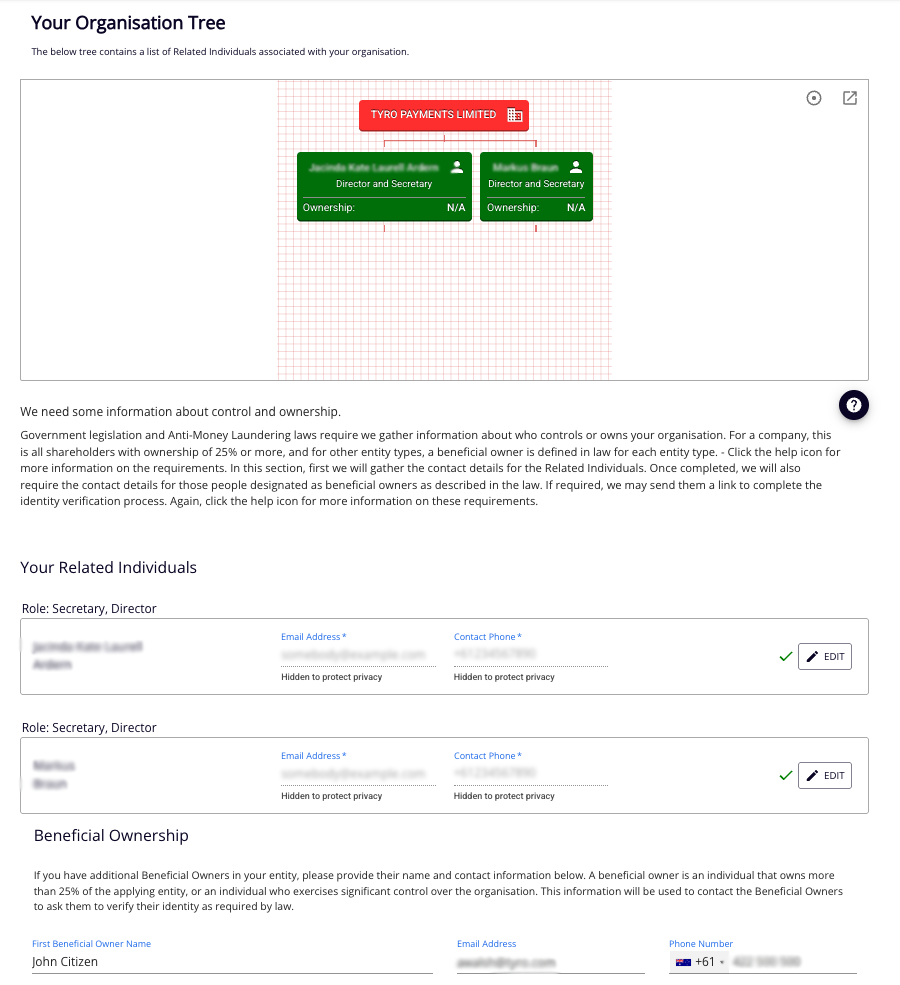Image resolution: width=900 pixels, height=985 pixels.
Task: Click the black help question-mark icon
Action: pos(854,405)
